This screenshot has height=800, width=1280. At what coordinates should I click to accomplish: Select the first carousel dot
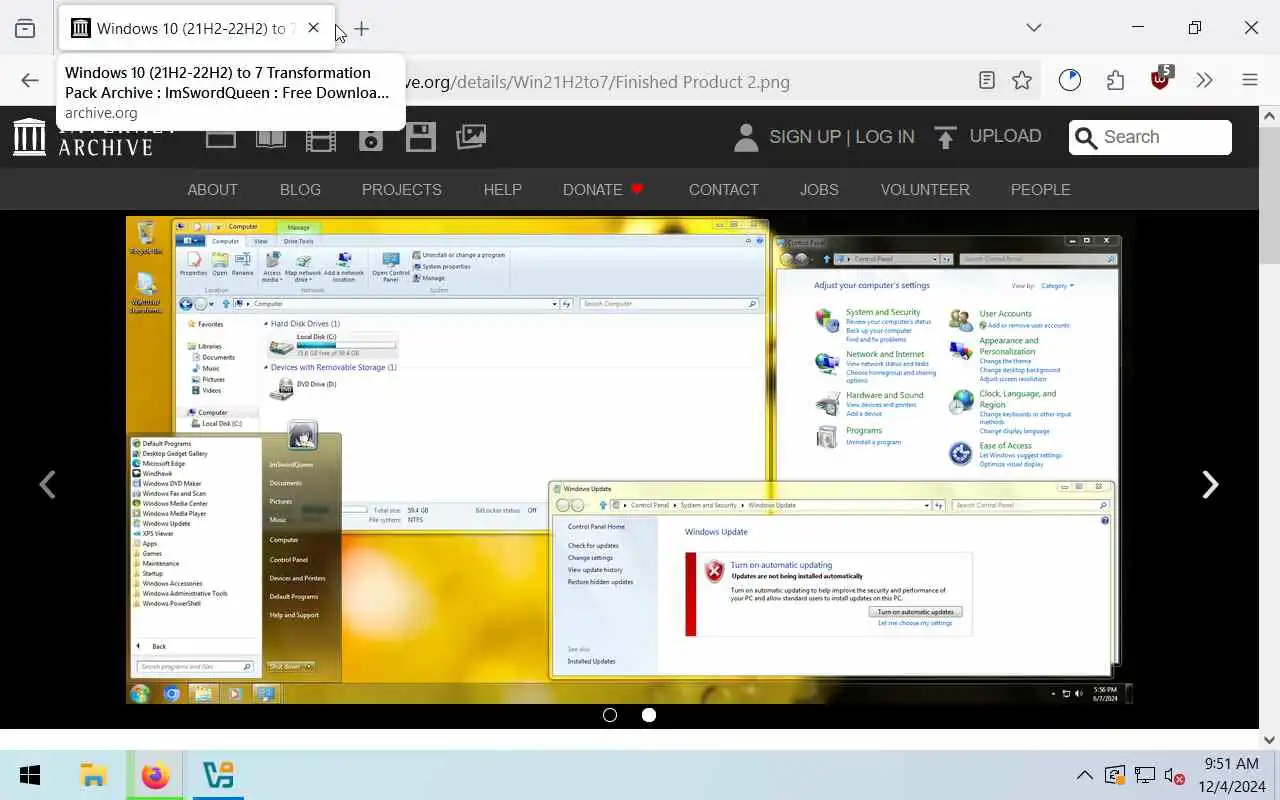pyautogui.click(x=610, y=715)
